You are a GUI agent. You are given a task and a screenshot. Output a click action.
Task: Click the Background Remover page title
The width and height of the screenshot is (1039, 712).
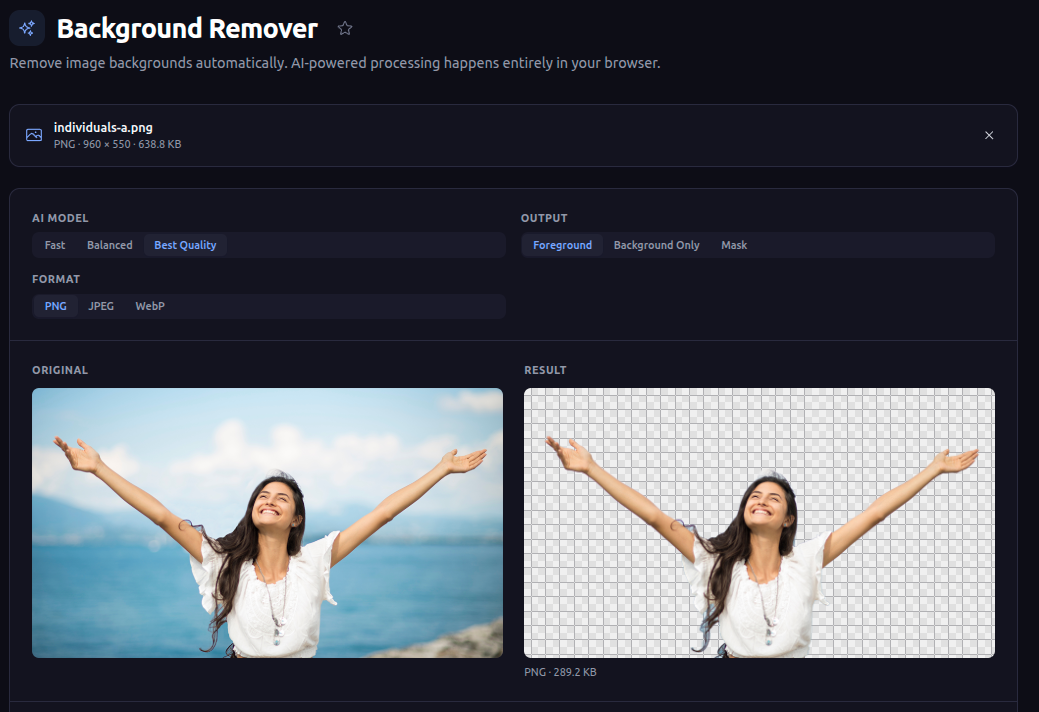click(x=187, y=28)
